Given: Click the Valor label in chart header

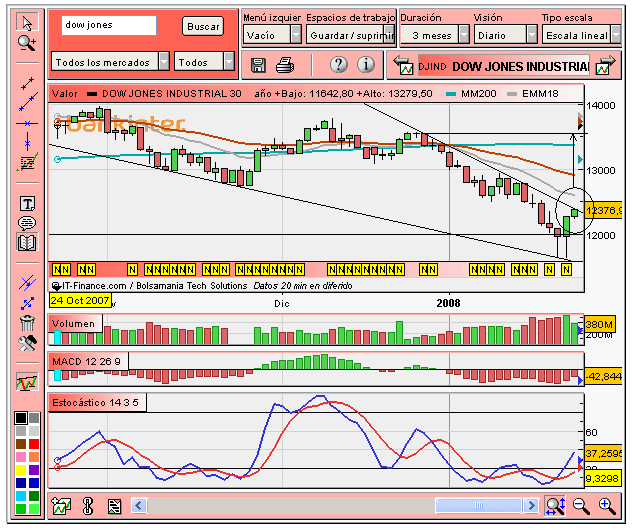Looking at the screenshot, I should pyautogui.click(x=64, y=94).
